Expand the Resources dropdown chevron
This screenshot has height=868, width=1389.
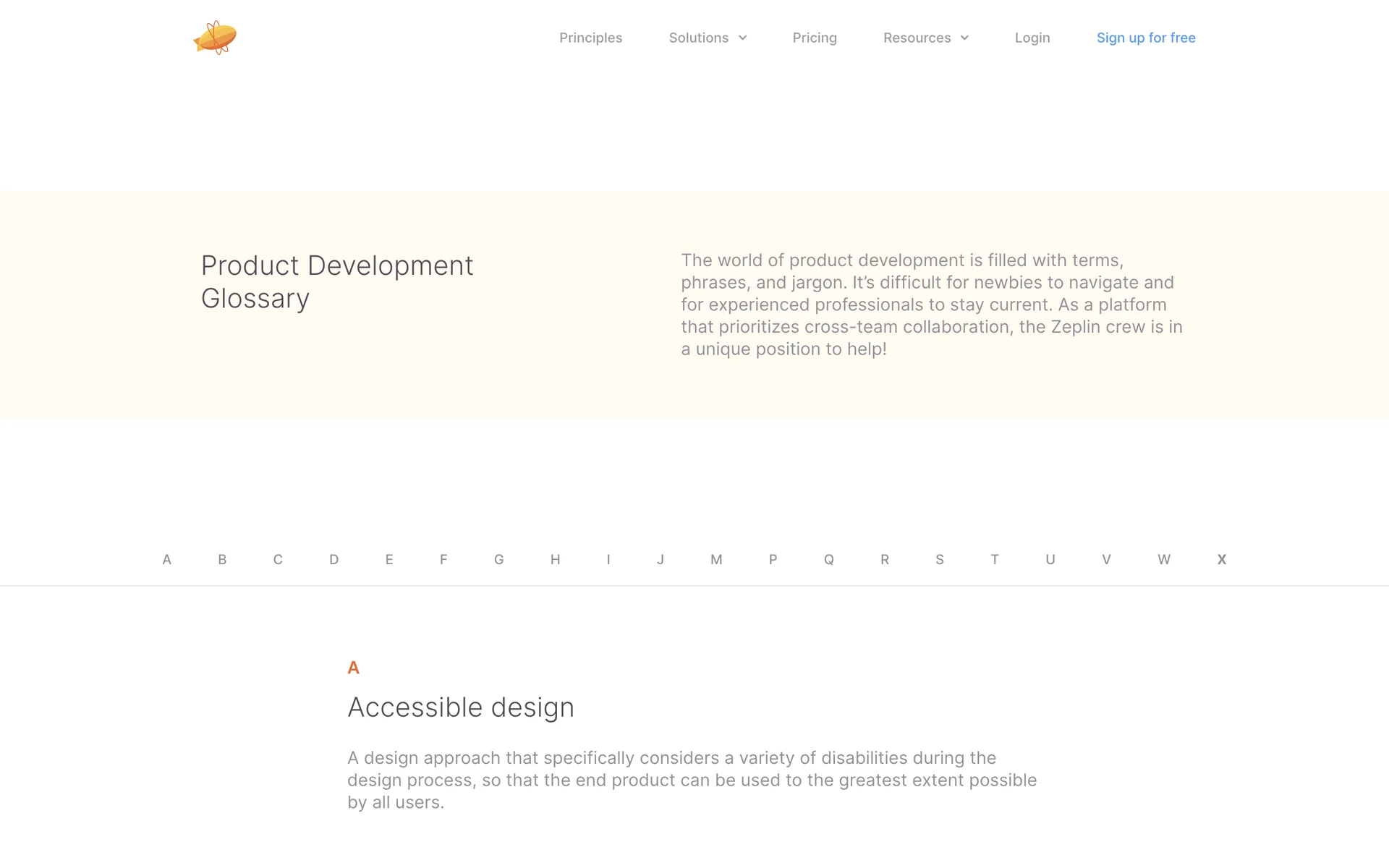[964, 38]
